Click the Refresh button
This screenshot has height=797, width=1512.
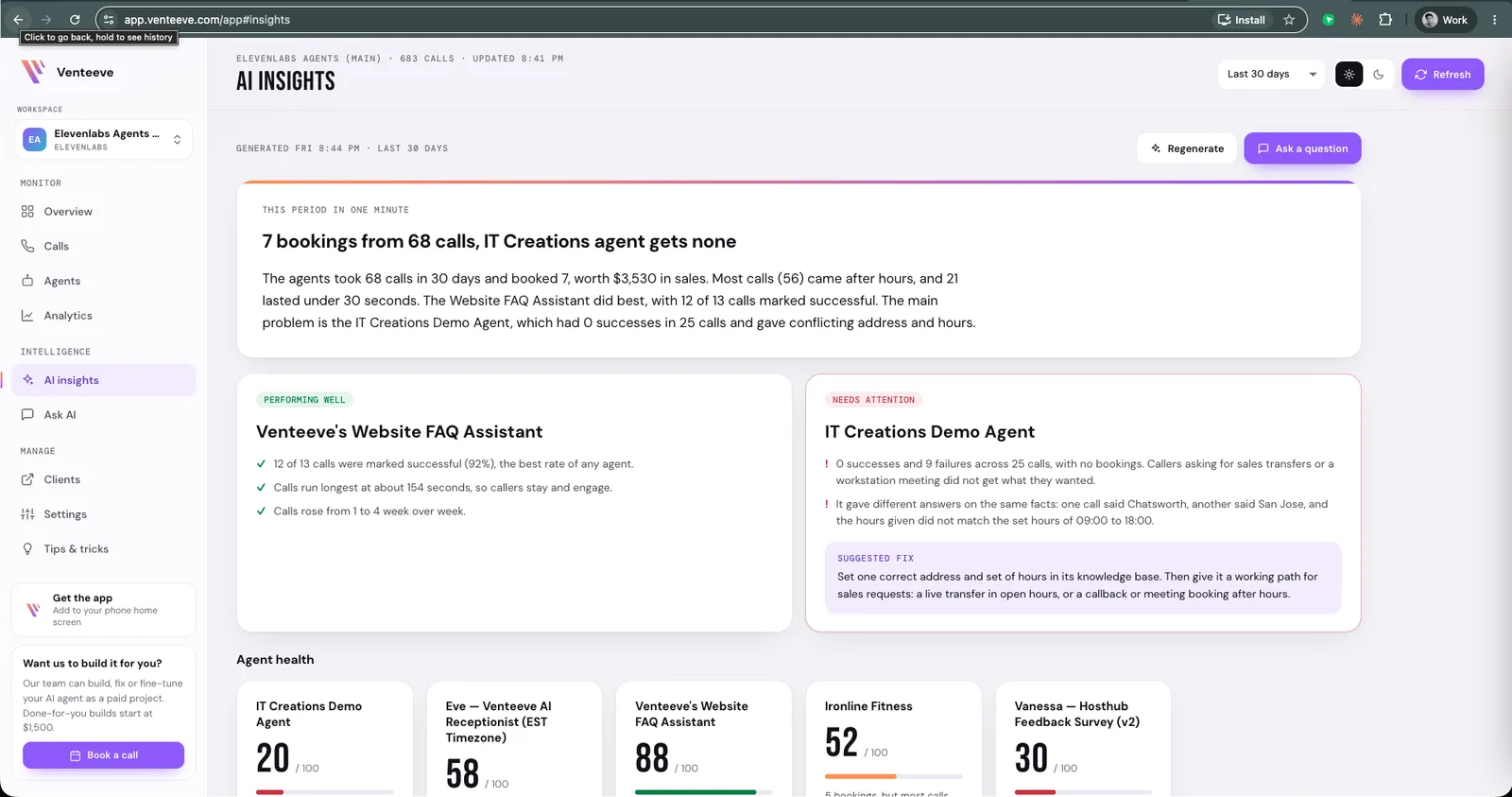[x=1442, y=75]
